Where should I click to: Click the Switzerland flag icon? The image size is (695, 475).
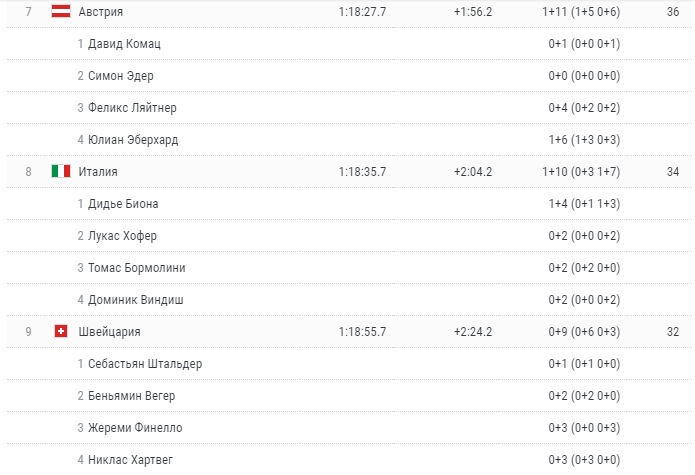[61, 331]
